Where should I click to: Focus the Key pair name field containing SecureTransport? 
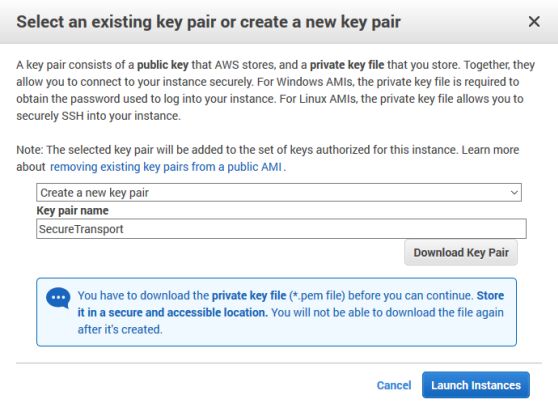coord(281,229)
